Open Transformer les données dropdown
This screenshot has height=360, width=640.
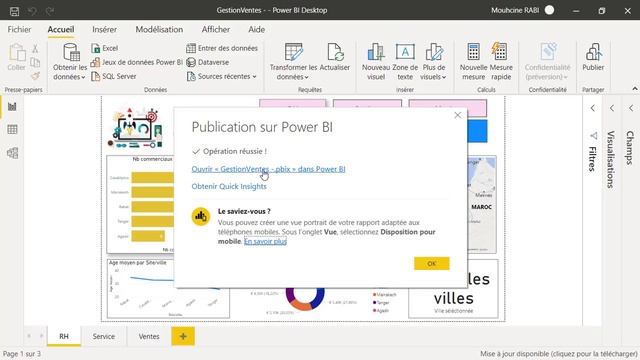(293, 62)
